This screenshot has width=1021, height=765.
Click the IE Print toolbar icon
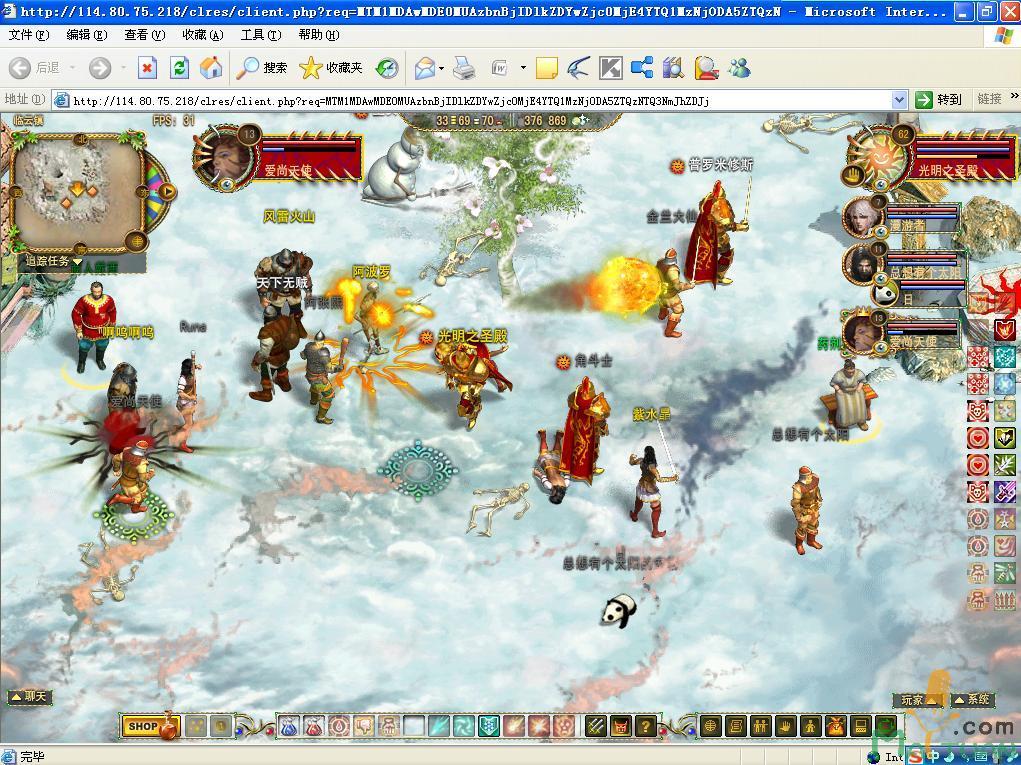coord(463,68)
